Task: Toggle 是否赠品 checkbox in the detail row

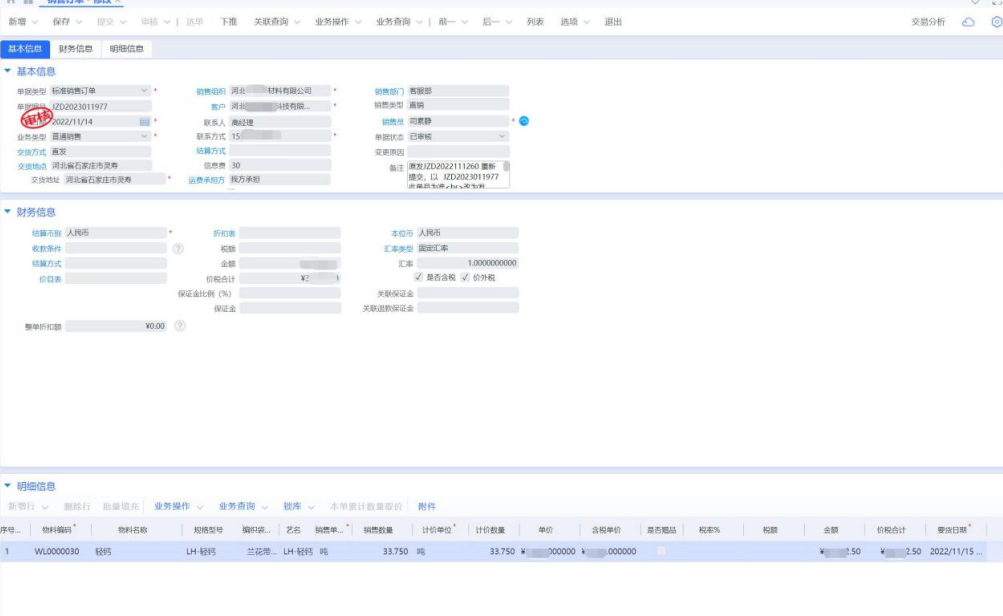Action: pos(661,551)
